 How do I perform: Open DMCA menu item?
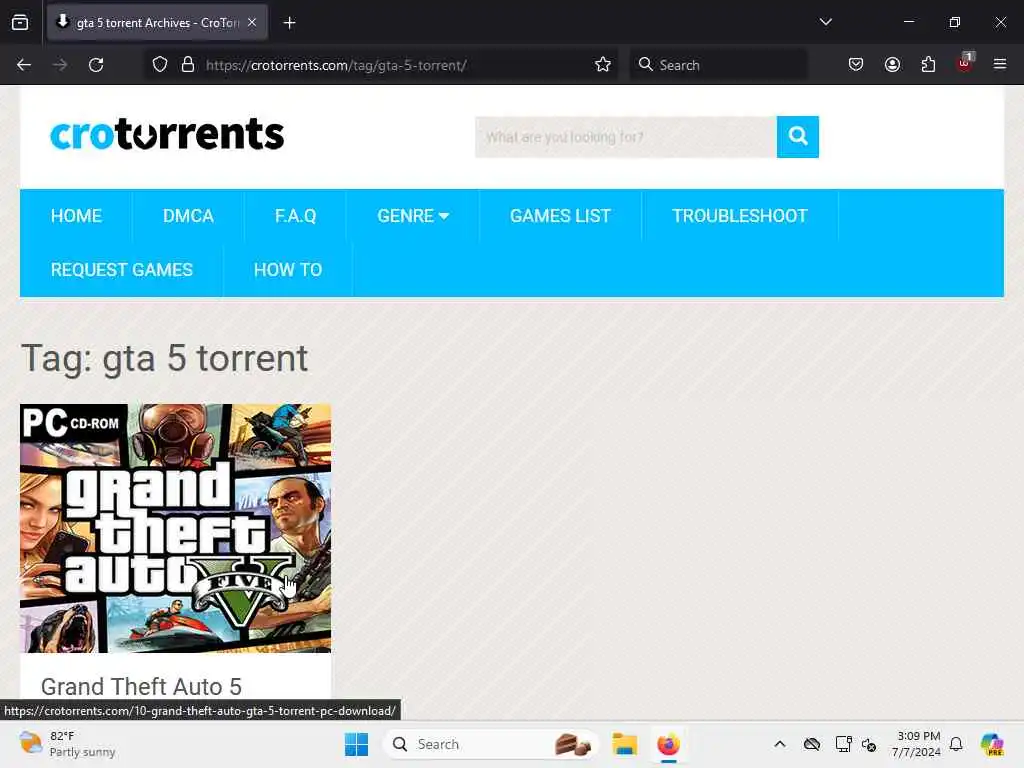click(188, 216)
